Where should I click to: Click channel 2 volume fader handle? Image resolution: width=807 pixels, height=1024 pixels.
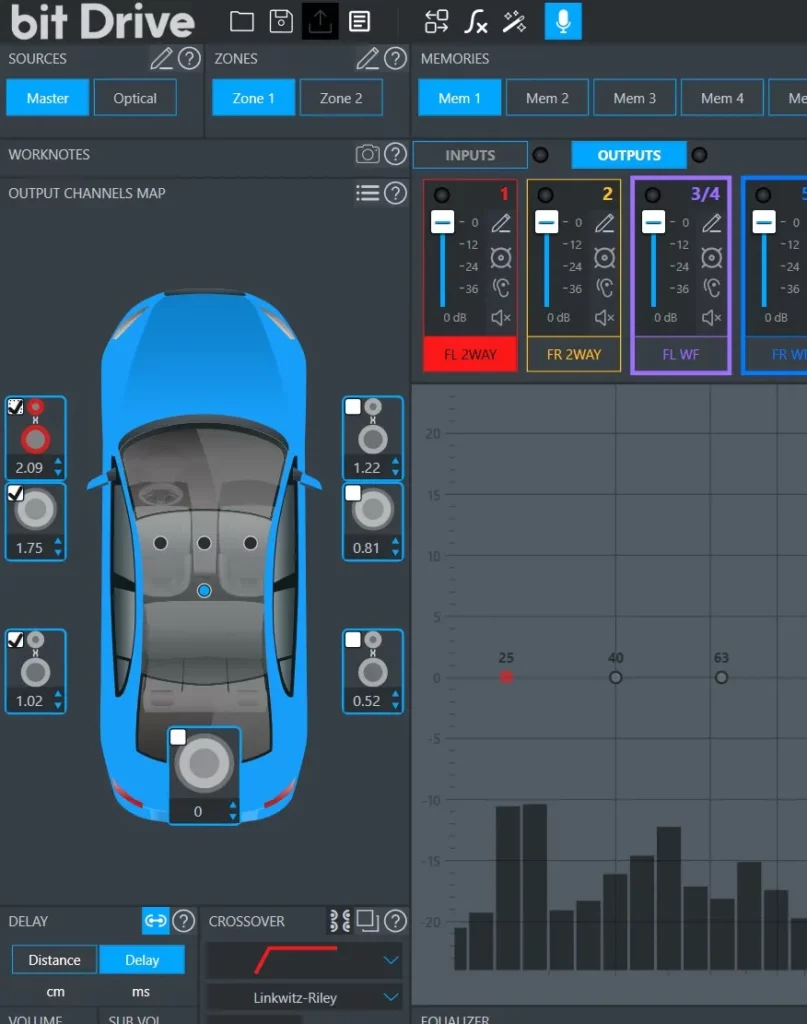[x=546, y=222]
